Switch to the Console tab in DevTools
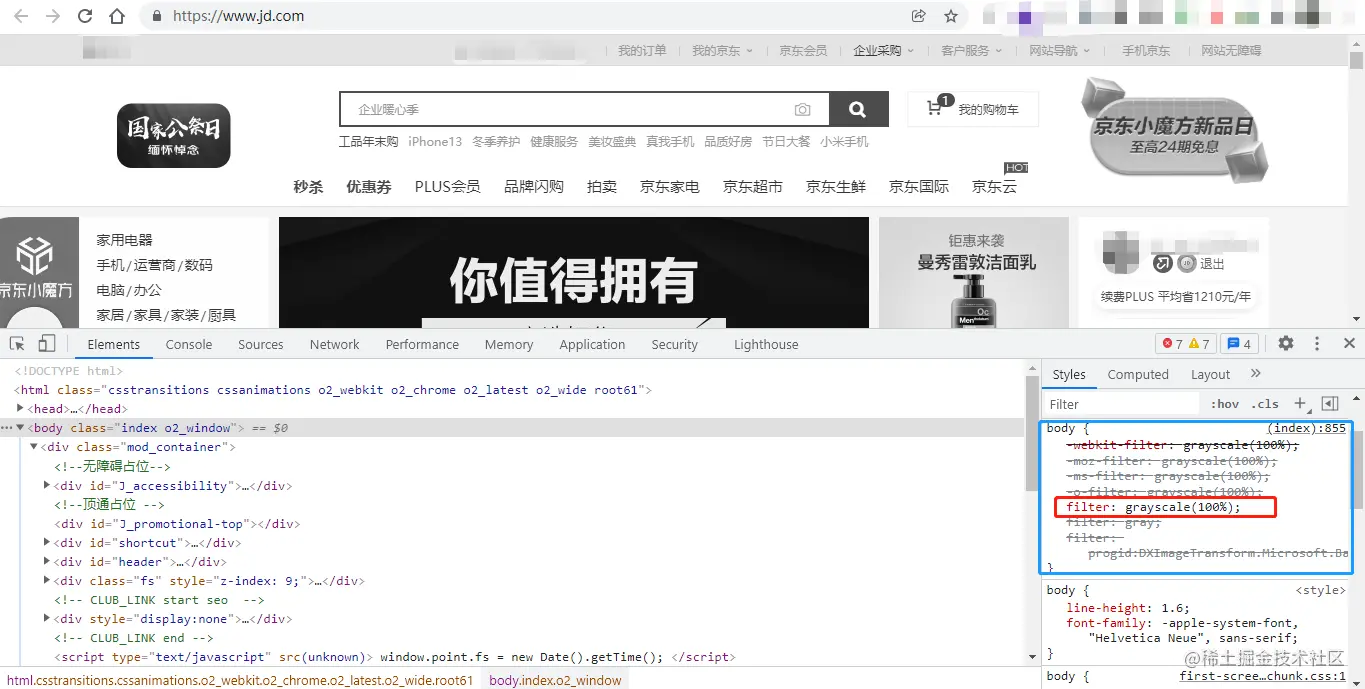The image size is (1365, 689). (188, 343)
